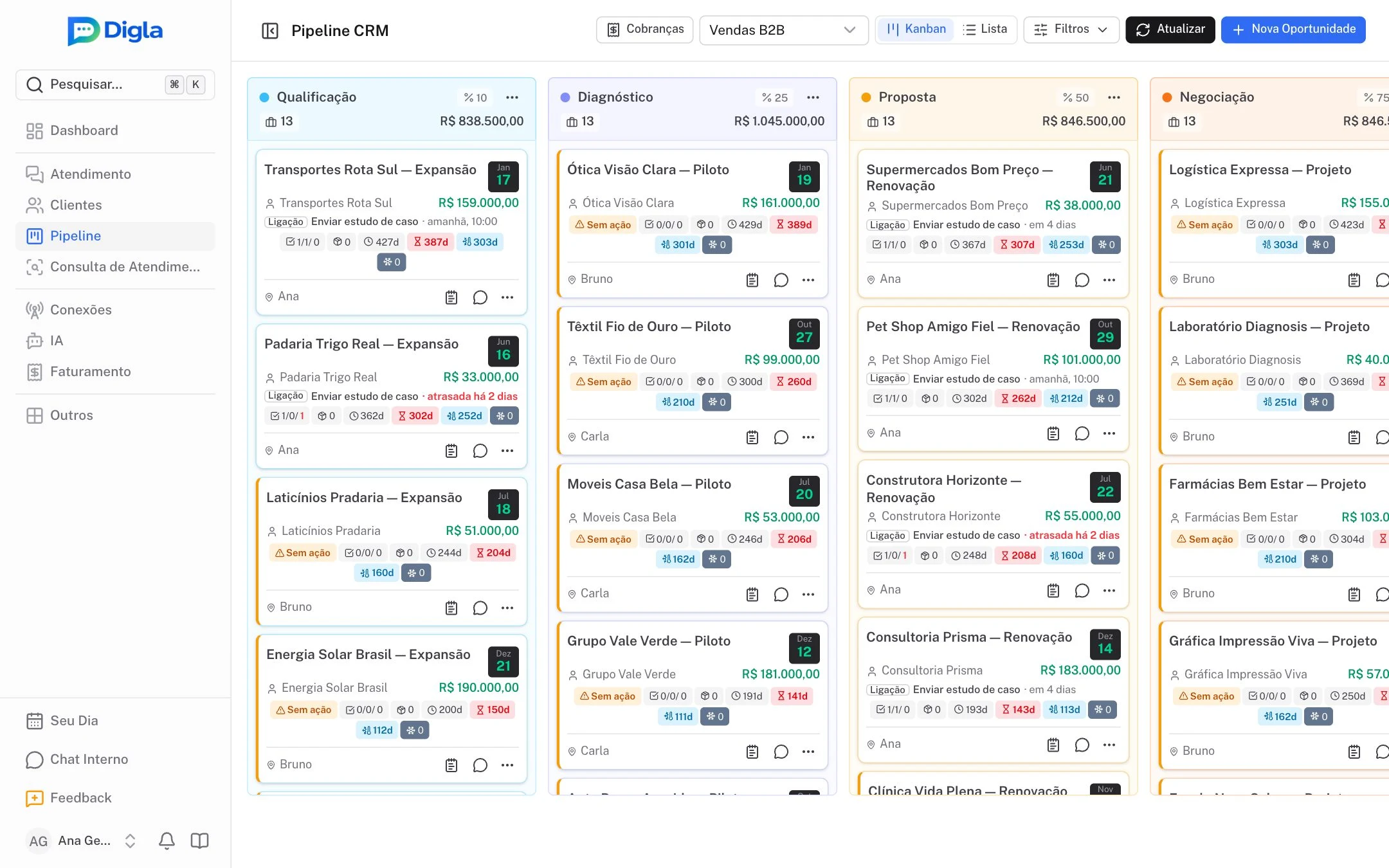The height and width of the screenshot is (868, 1389).
Task: Open notes icon on Têxtil Fio de Ouro card
Action: coord(752,437)
